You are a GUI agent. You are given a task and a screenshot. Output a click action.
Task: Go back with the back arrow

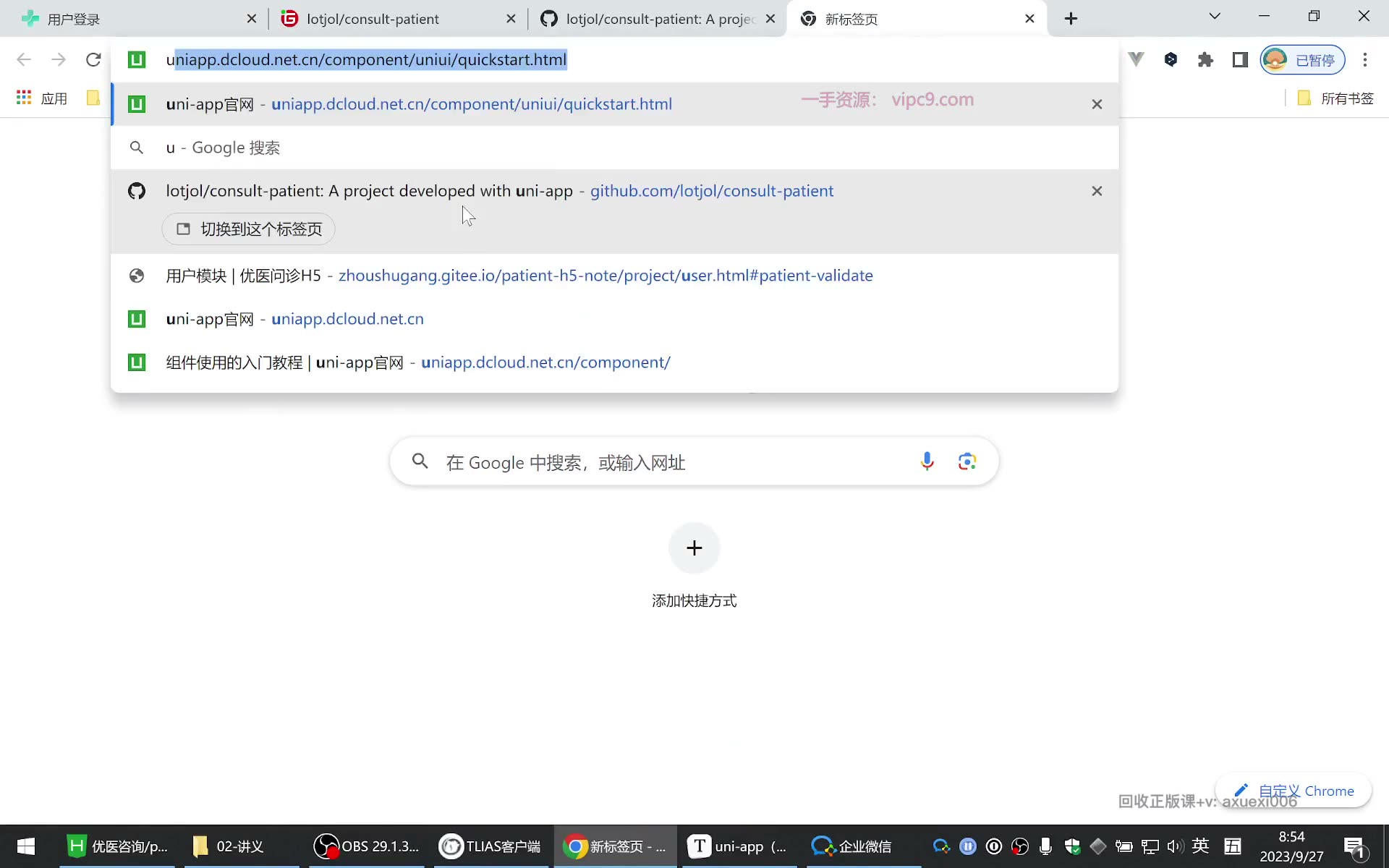24,59
